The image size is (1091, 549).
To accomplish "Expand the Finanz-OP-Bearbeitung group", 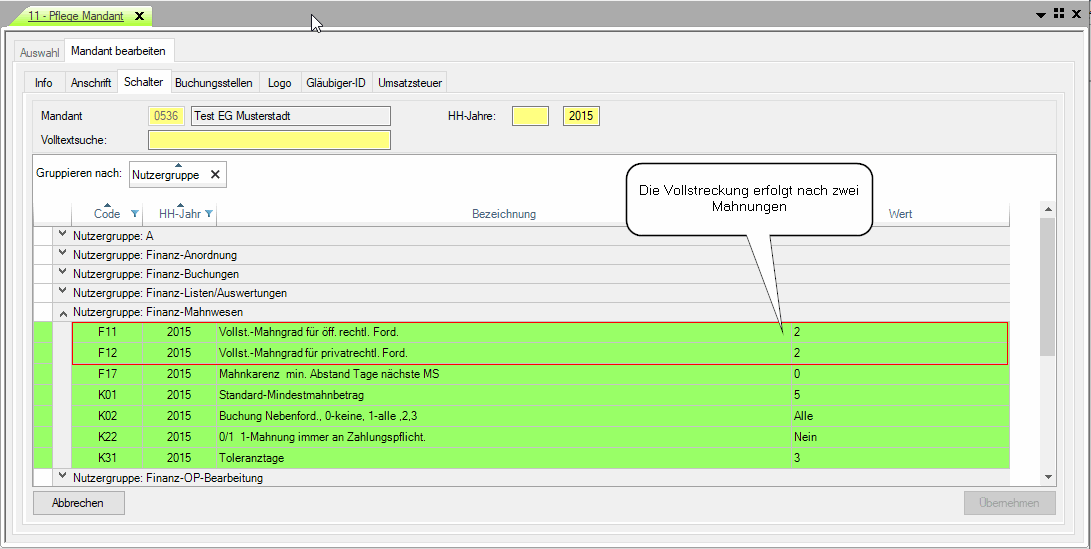I will [x=63, y=477].
